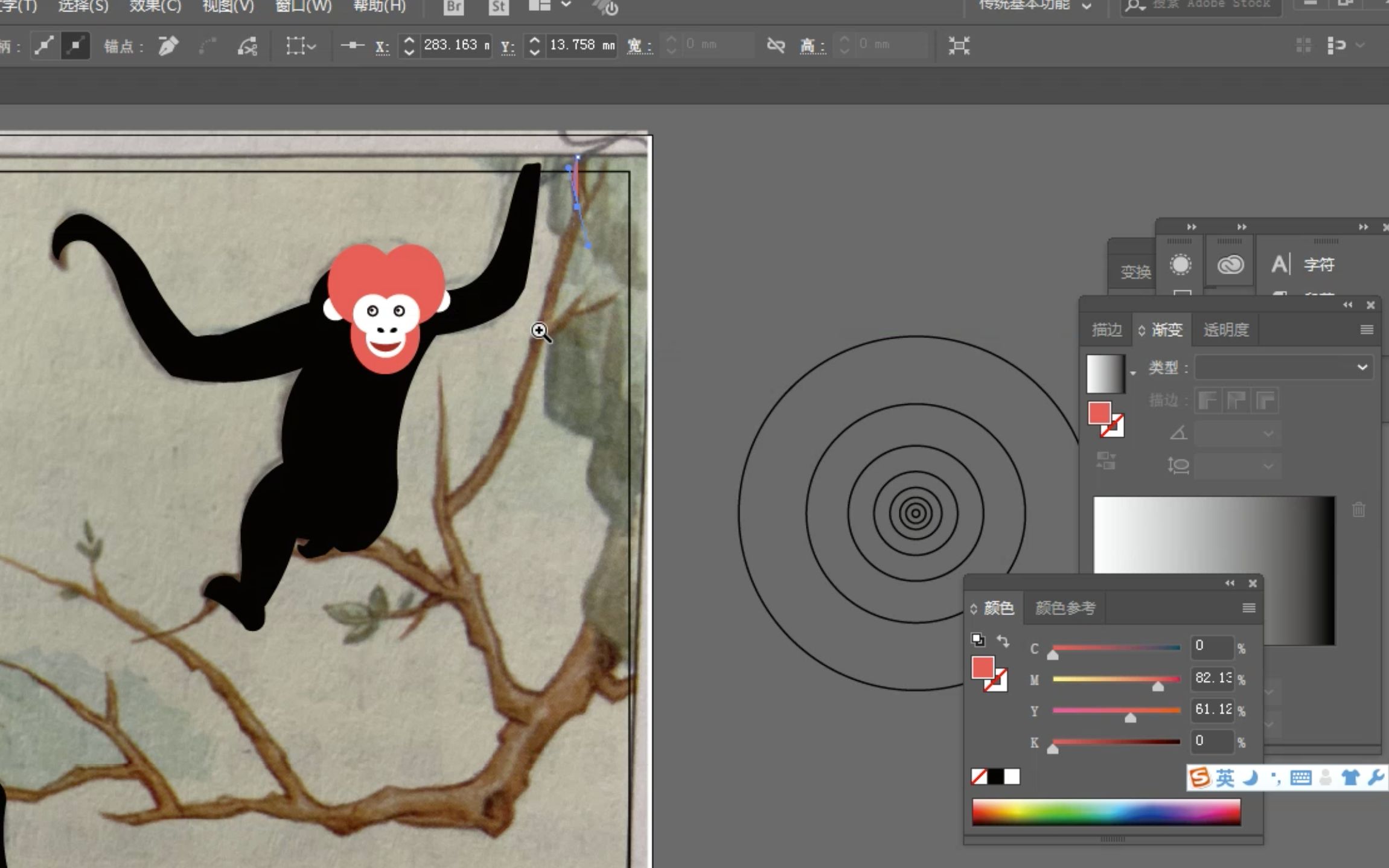
Task: Open the Gradient panel options menu
Action: click(x=1367, y=330)
